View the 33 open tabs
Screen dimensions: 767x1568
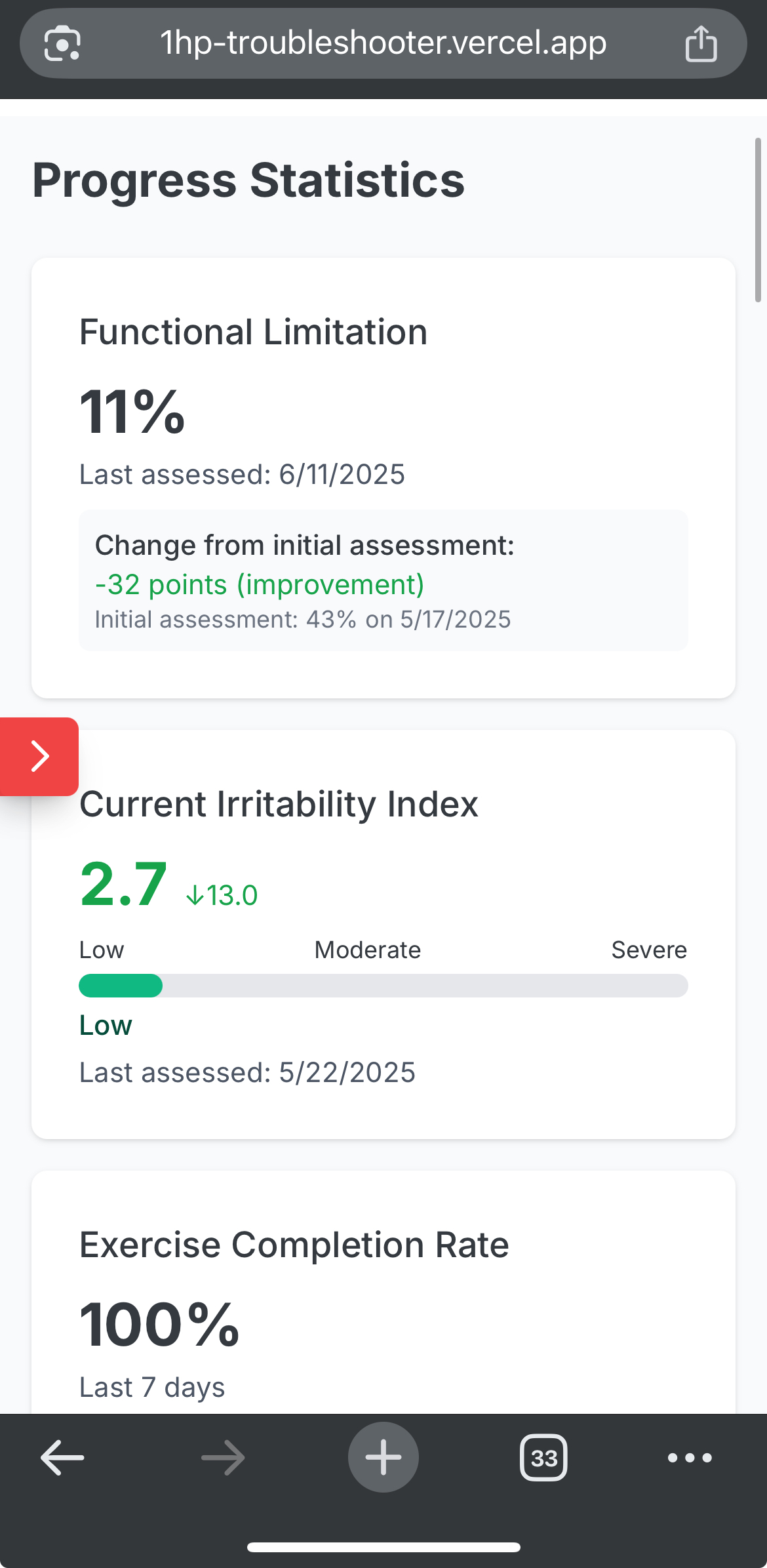[x=543, y=1457]
